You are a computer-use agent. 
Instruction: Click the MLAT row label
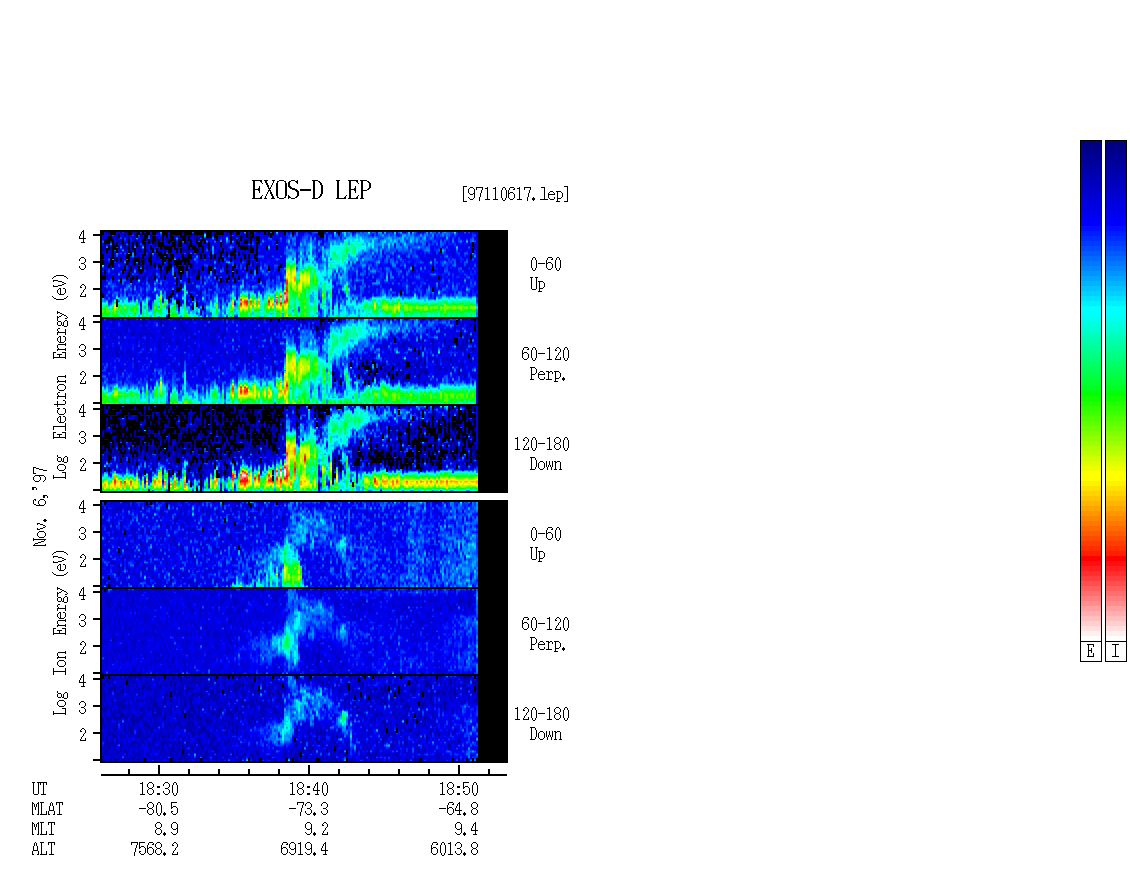(47, 809)
